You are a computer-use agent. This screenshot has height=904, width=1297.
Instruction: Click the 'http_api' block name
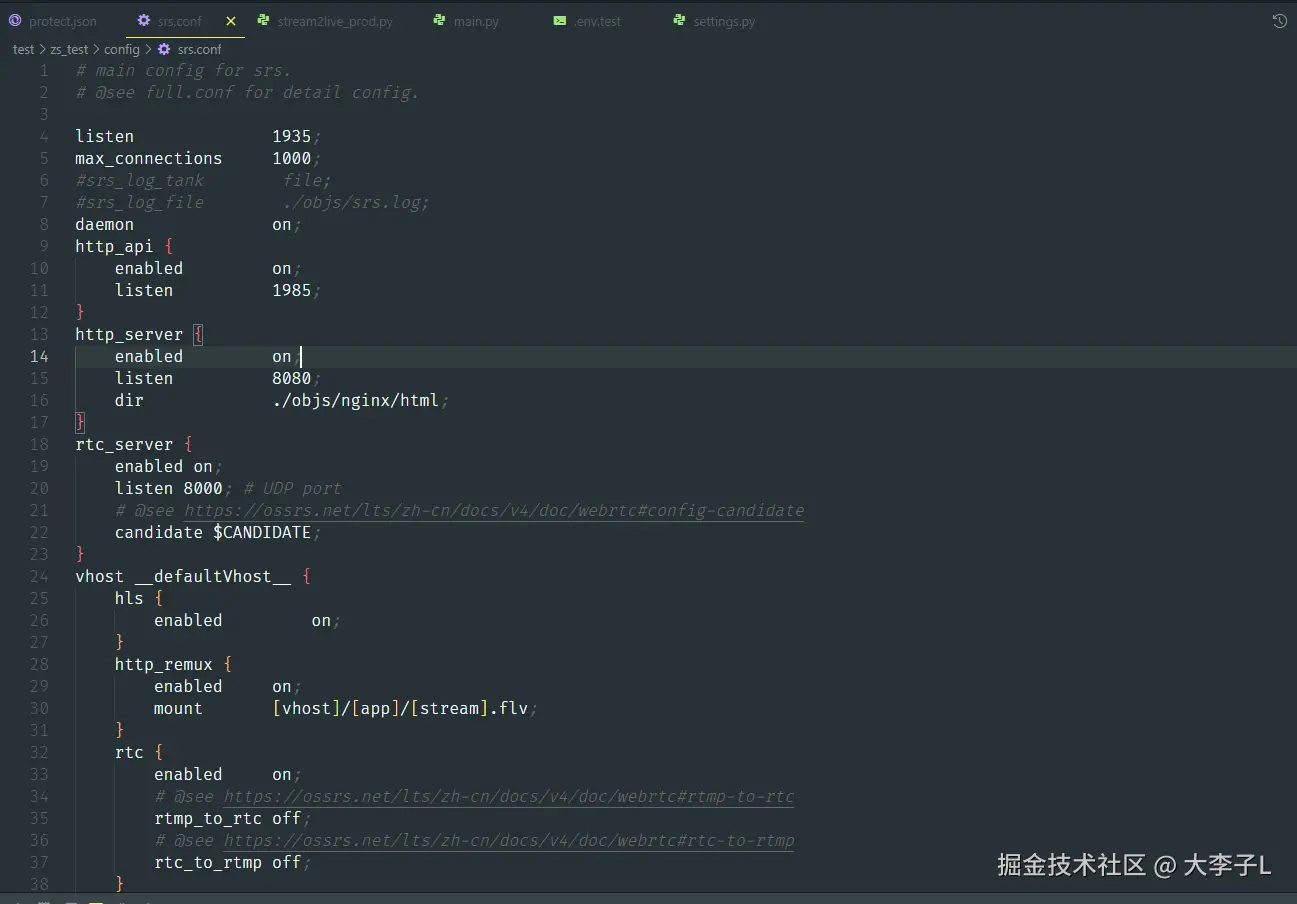(114, 246)
